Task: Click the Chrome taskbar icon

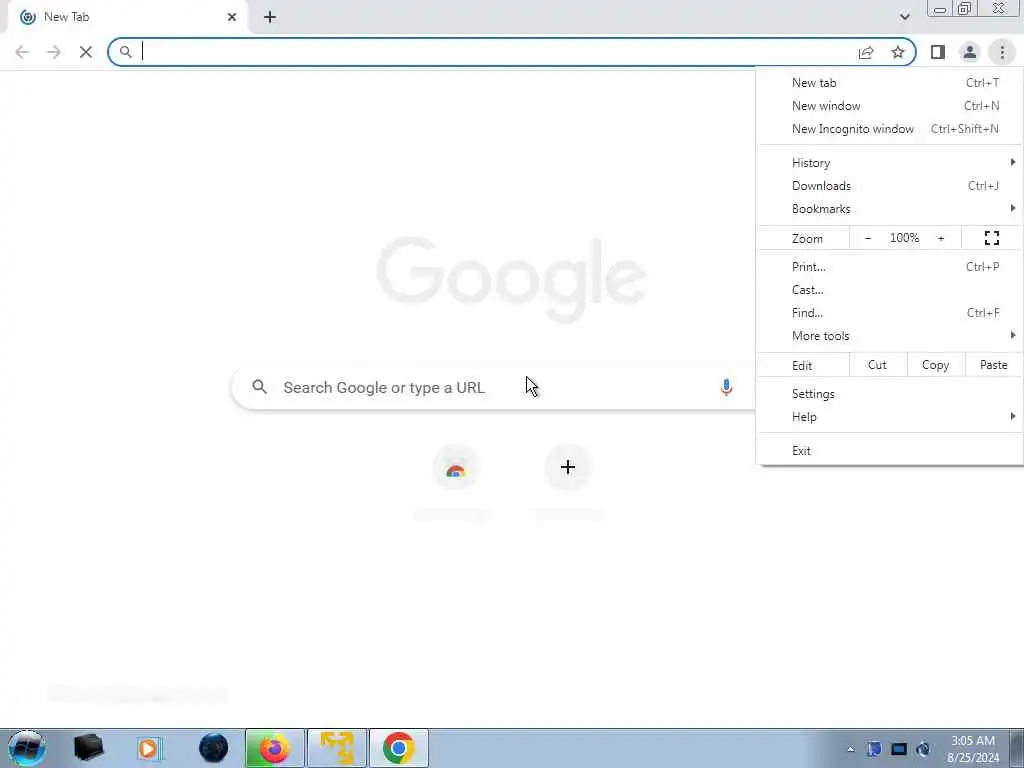Action: pos(399,748)
